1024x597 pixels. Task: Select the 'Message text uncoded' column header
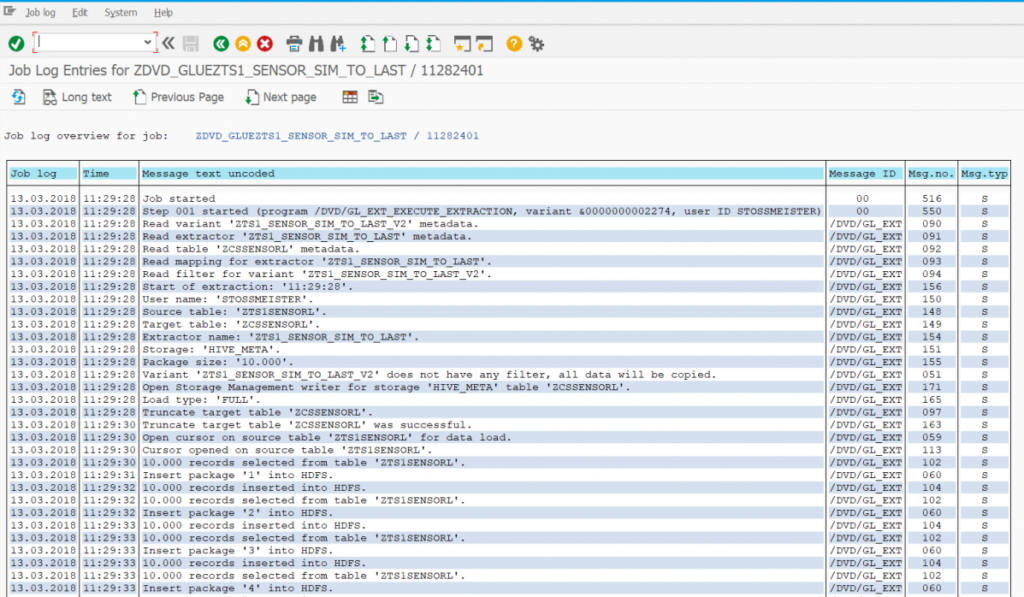(483, 174)
